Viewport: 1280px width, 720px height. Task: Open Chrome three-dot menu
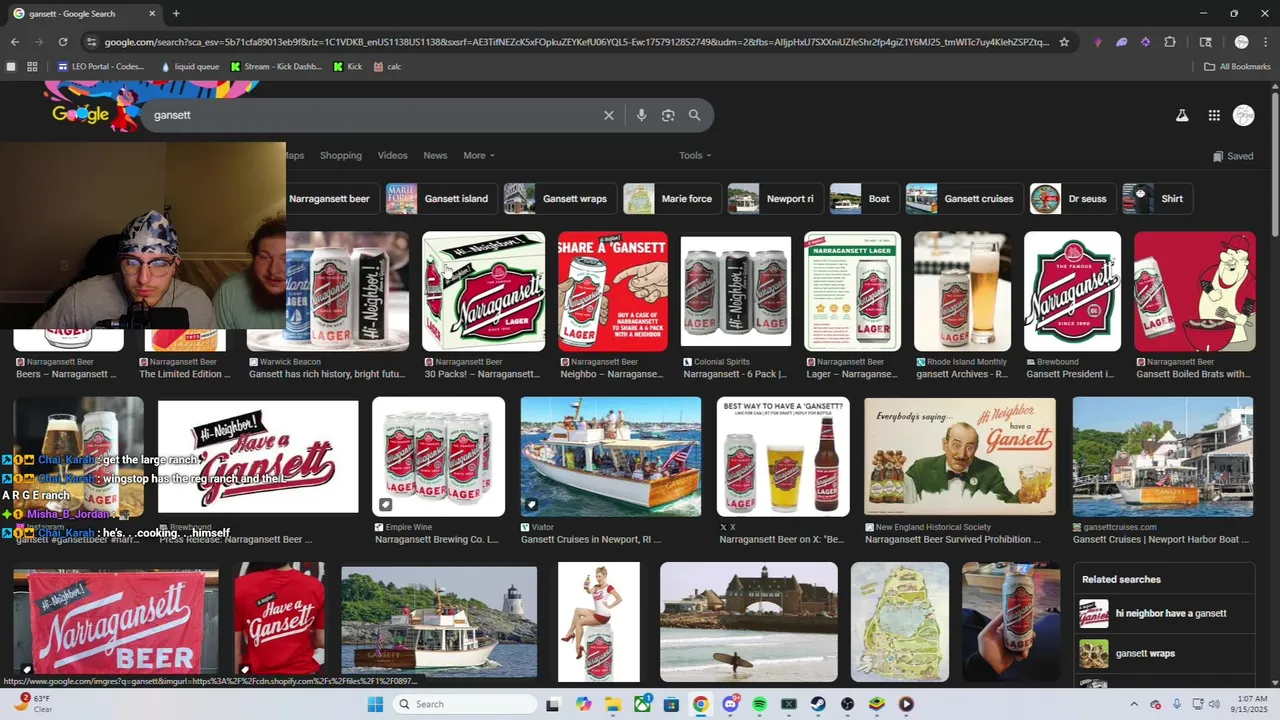tap(1266, 42)
